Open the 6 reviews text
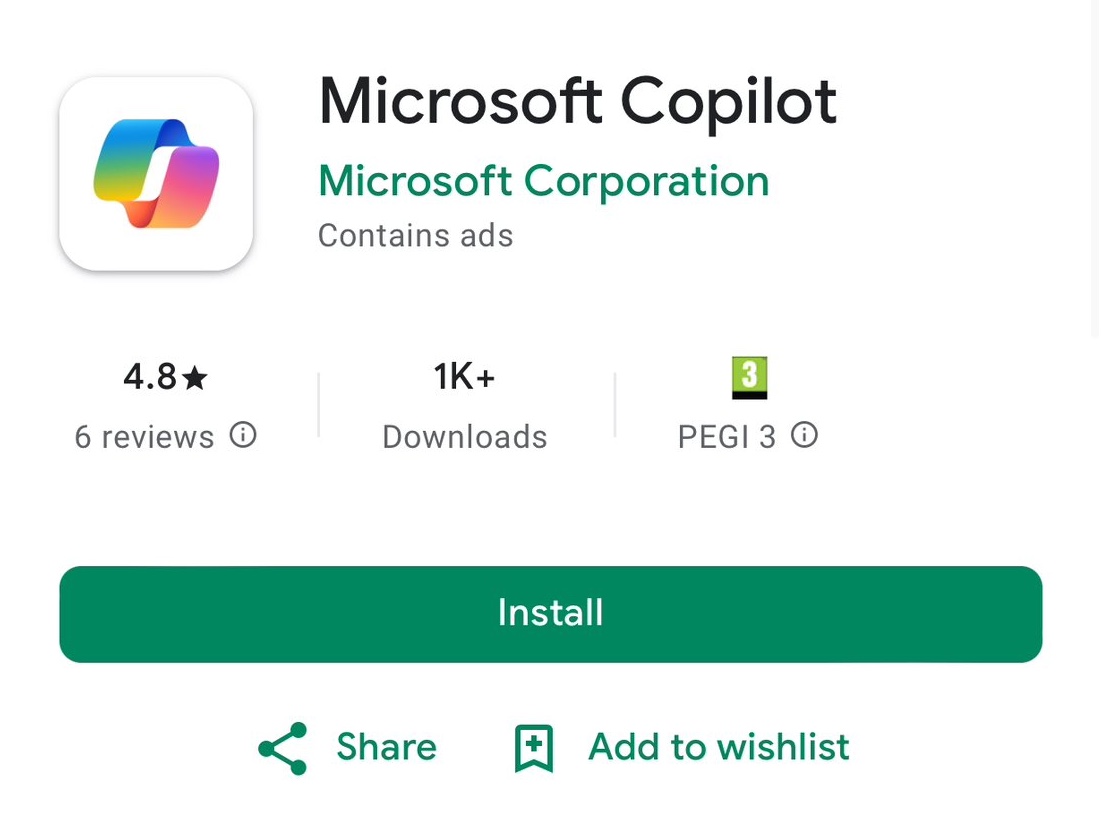Screen dimensions: 1103x839 144,437
